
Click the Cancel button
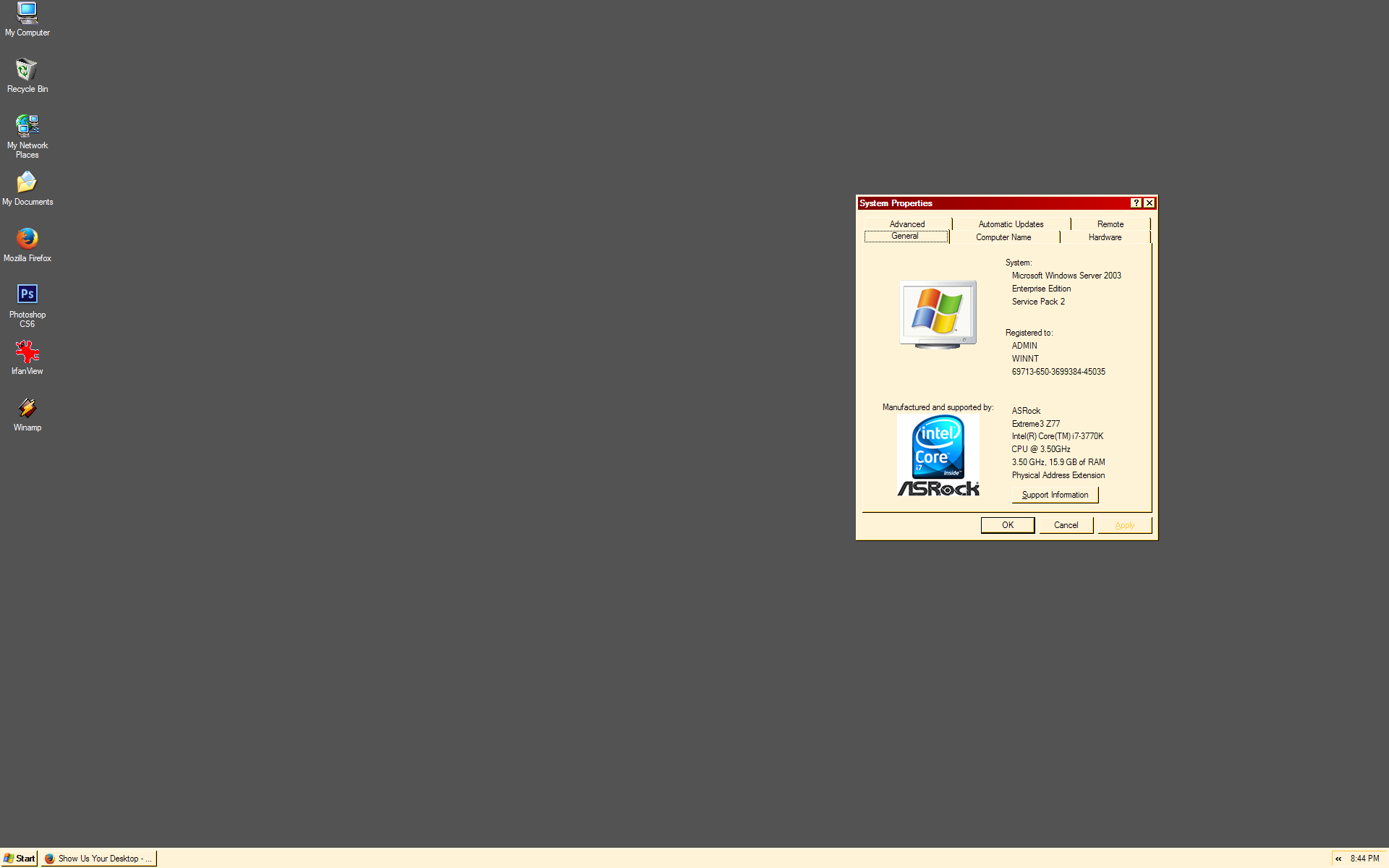pos(1066,525)
